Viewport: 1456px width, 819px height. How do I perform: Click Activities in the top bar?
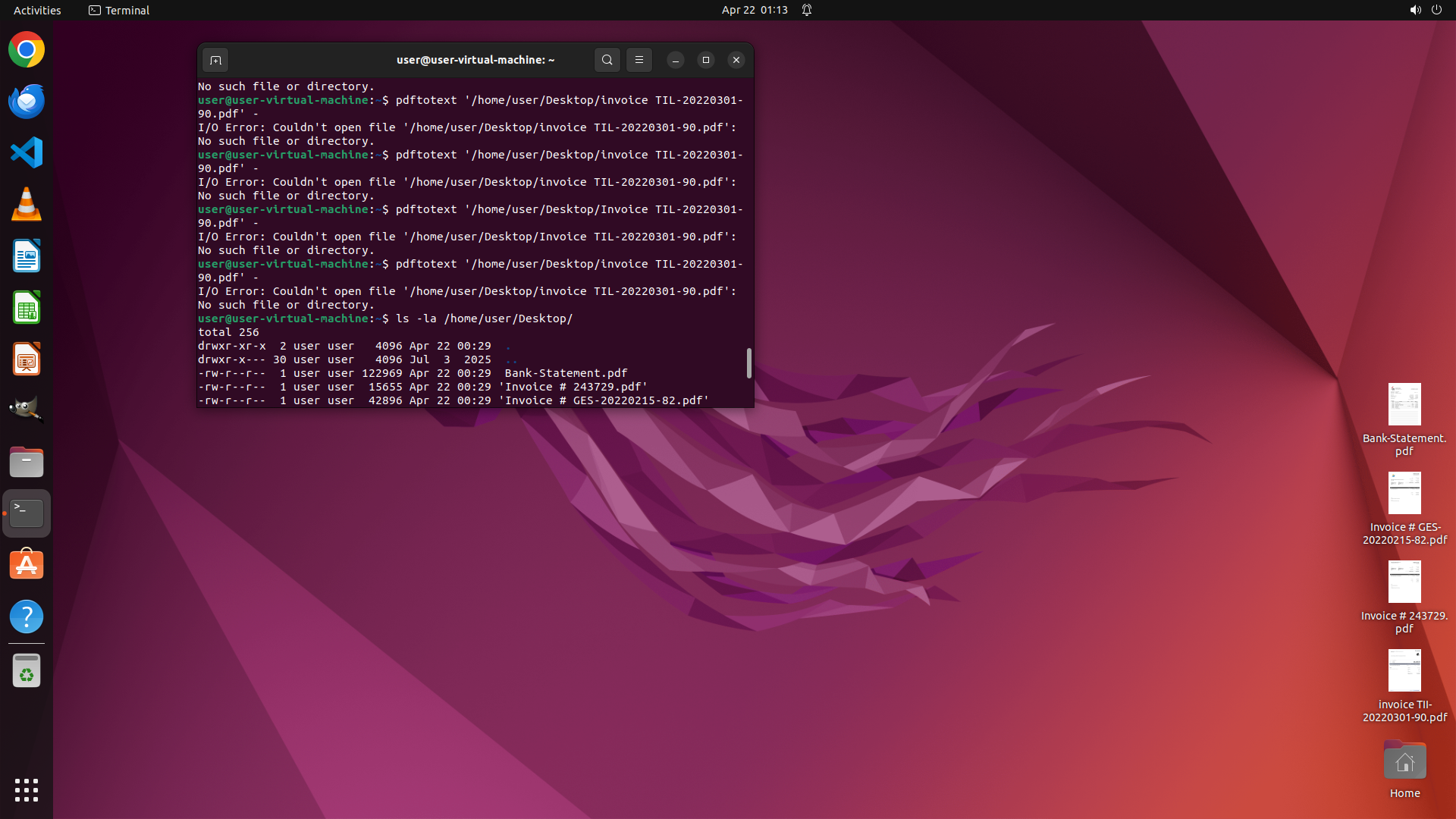(x=37, y=10)
